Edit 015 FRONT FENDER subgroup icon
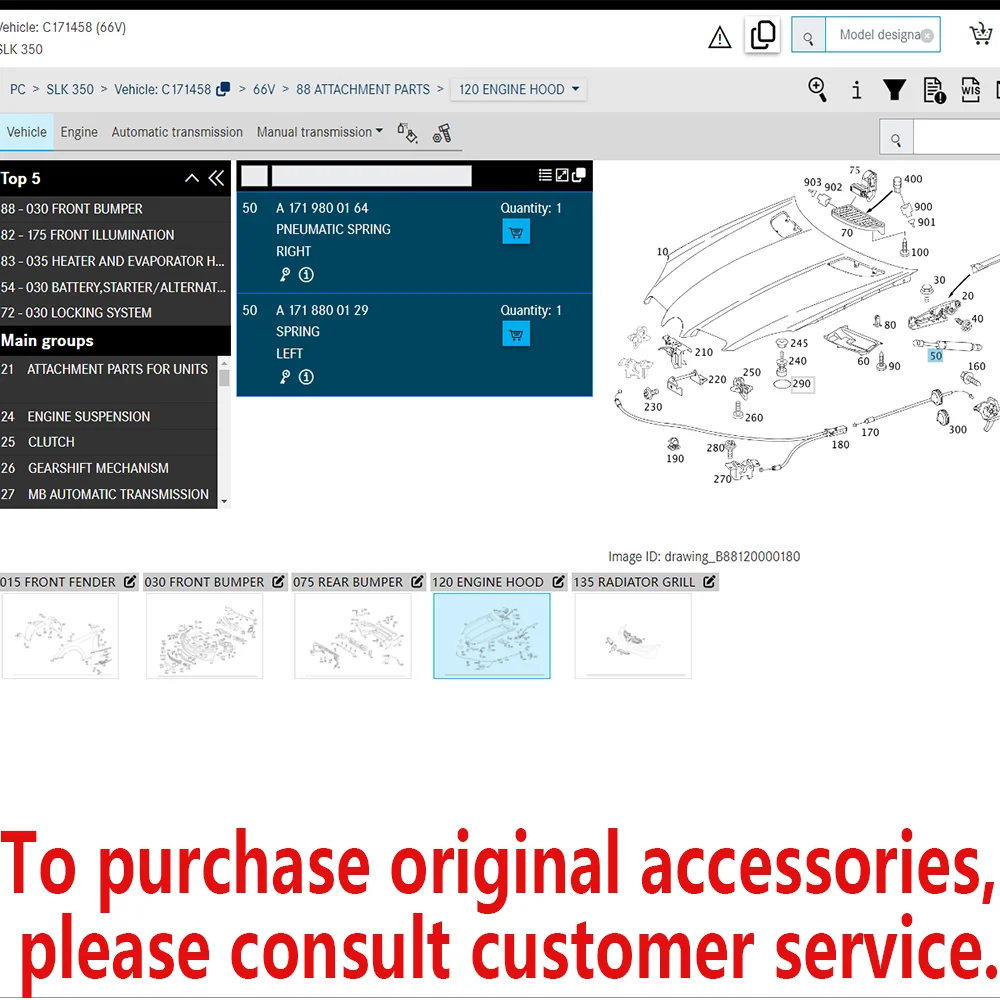The width and height of the screenshot is (1000, 1000). [x=129, y=582]
